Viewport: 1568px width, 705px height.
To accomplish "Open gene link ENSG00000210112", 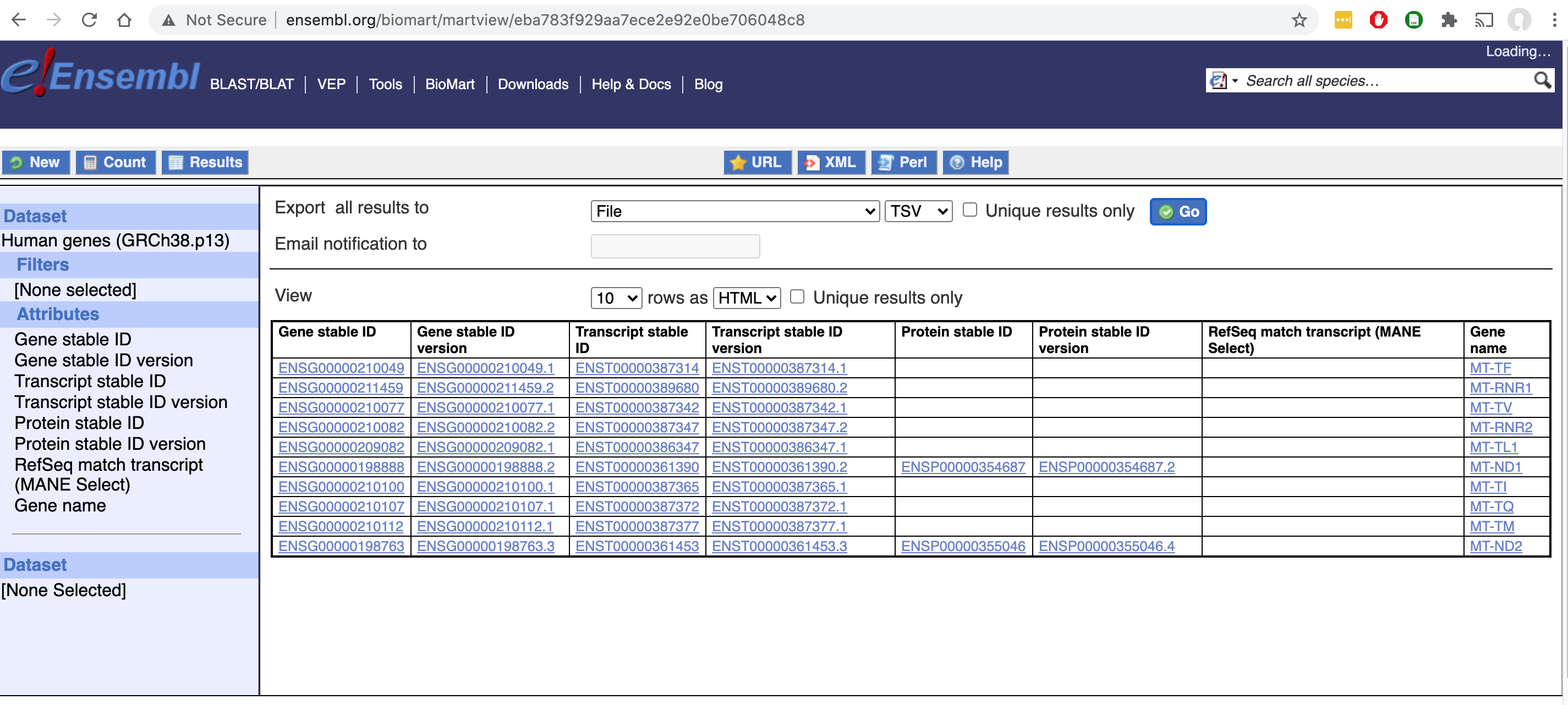I will coord(340,526).
